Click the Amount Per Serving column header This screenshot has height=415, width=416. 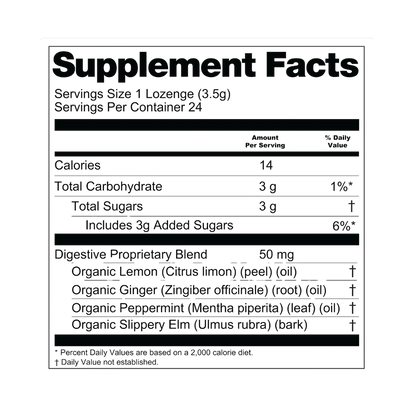tap(265, 141)
